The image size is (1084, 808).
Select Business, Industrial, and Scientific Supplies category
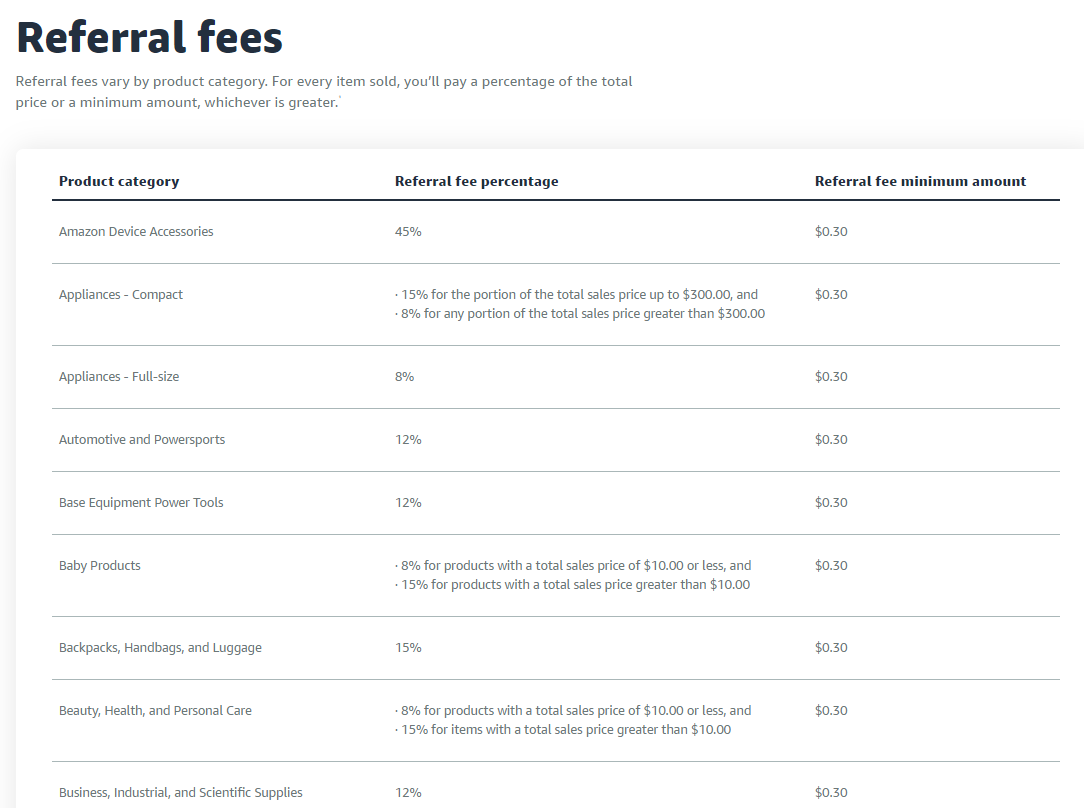pyautogui.click(x=180, y=792)
